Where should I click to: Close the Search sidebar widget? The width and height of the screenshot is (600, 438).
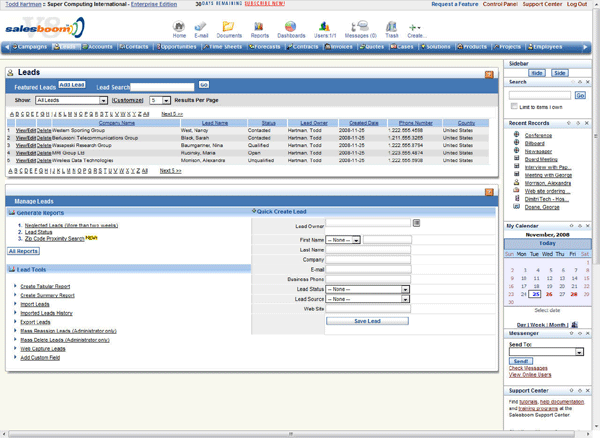coord(588,82)
